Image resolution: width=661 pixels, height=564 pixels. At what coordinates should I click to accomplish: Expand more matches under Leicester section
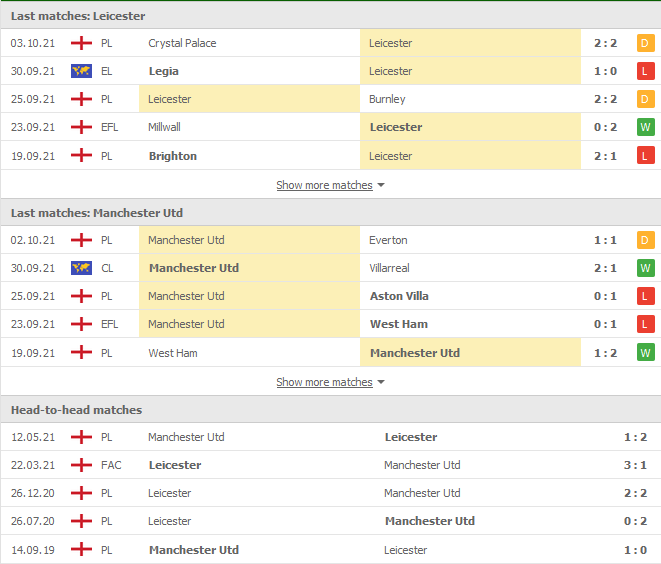(325, 185)
